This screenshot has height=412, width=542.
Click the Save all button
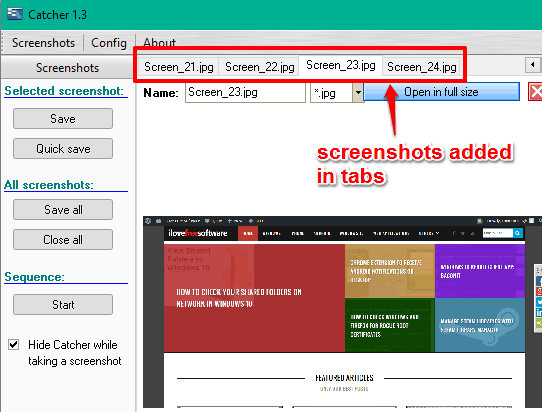coord(63,209)
